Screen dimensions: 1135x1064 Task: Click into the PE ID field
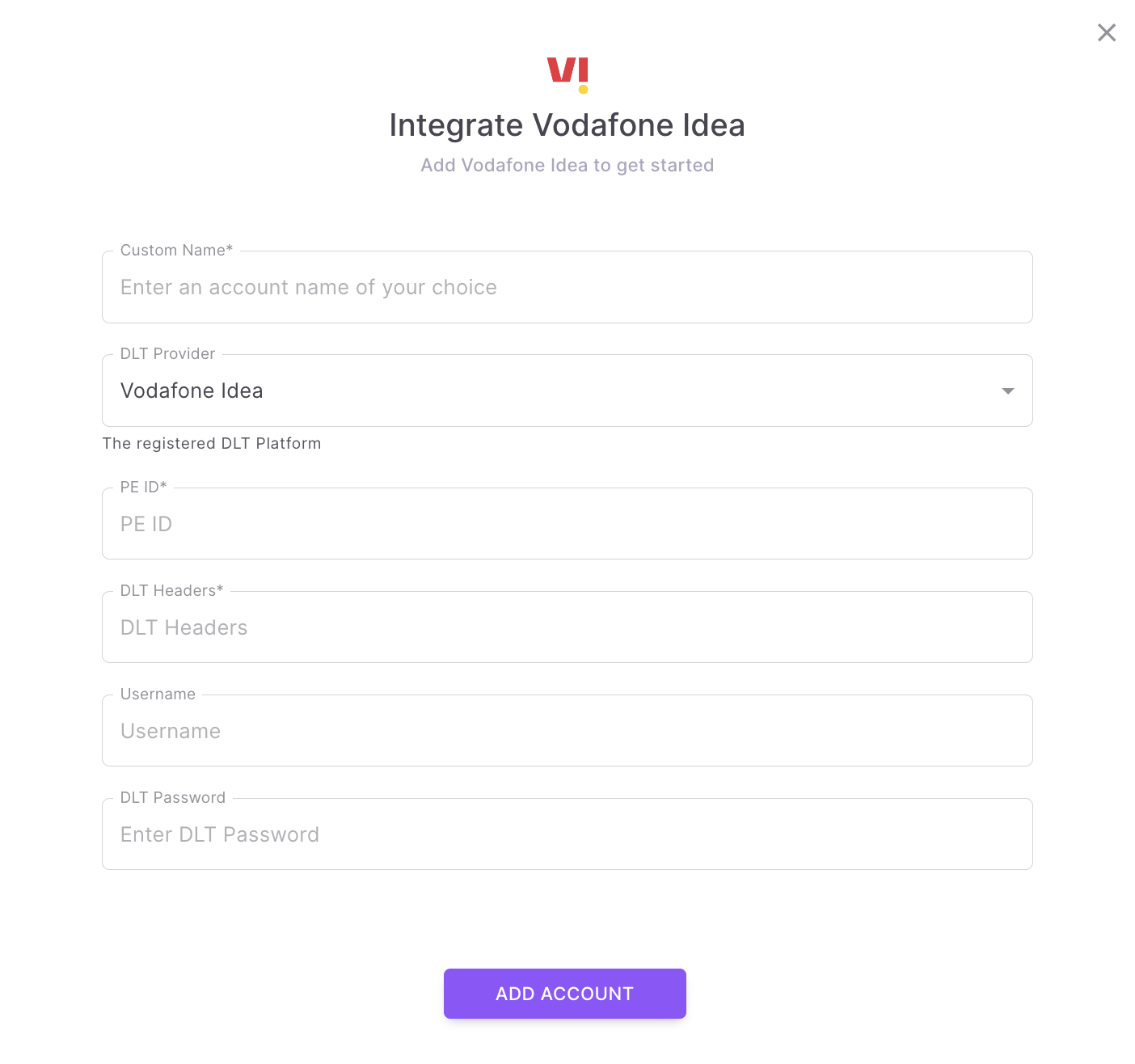(567, 524)
